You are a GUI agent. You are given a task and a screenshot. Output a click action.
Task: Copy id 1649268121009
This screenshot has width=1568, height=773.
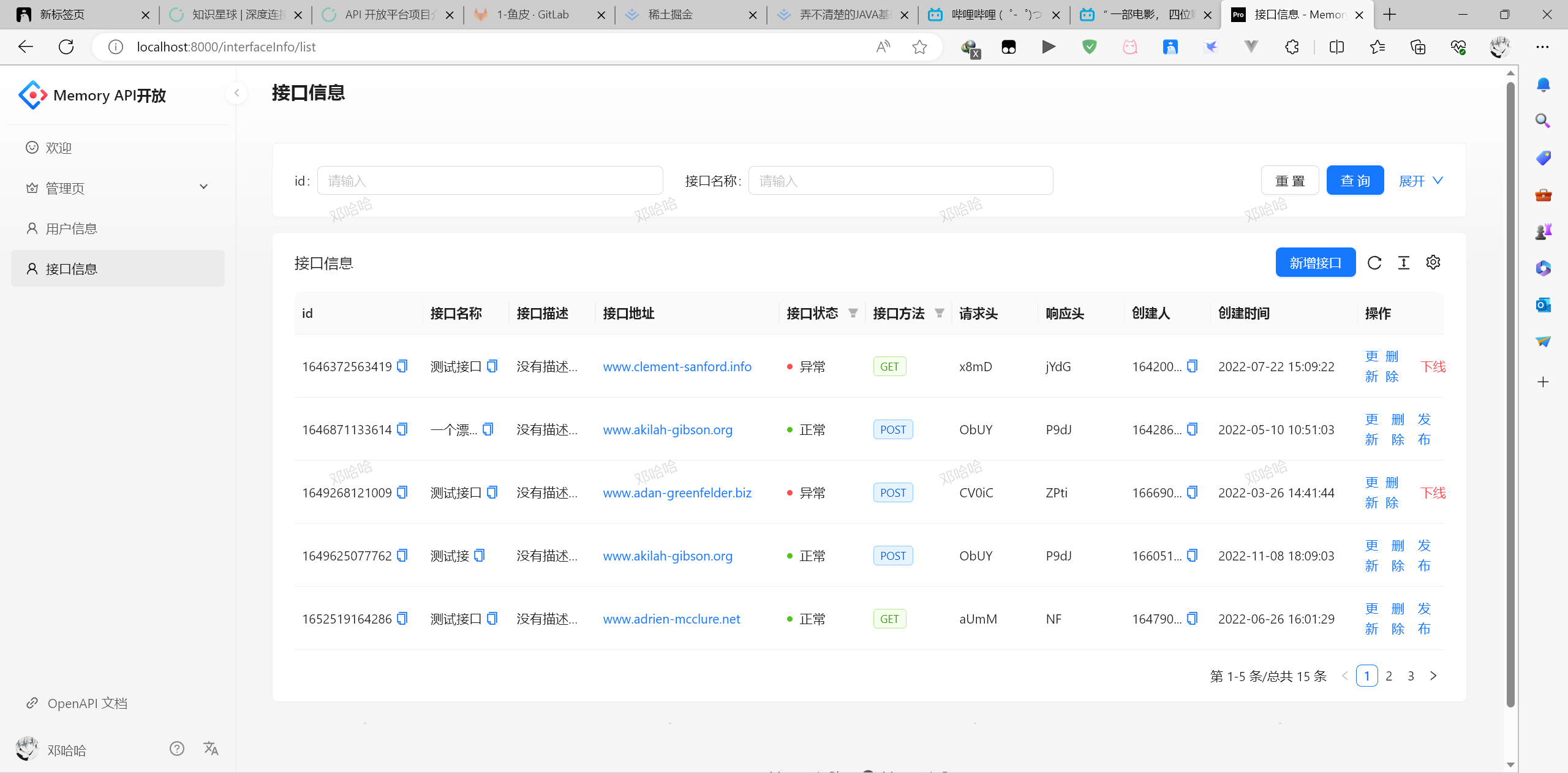point(402,492)
